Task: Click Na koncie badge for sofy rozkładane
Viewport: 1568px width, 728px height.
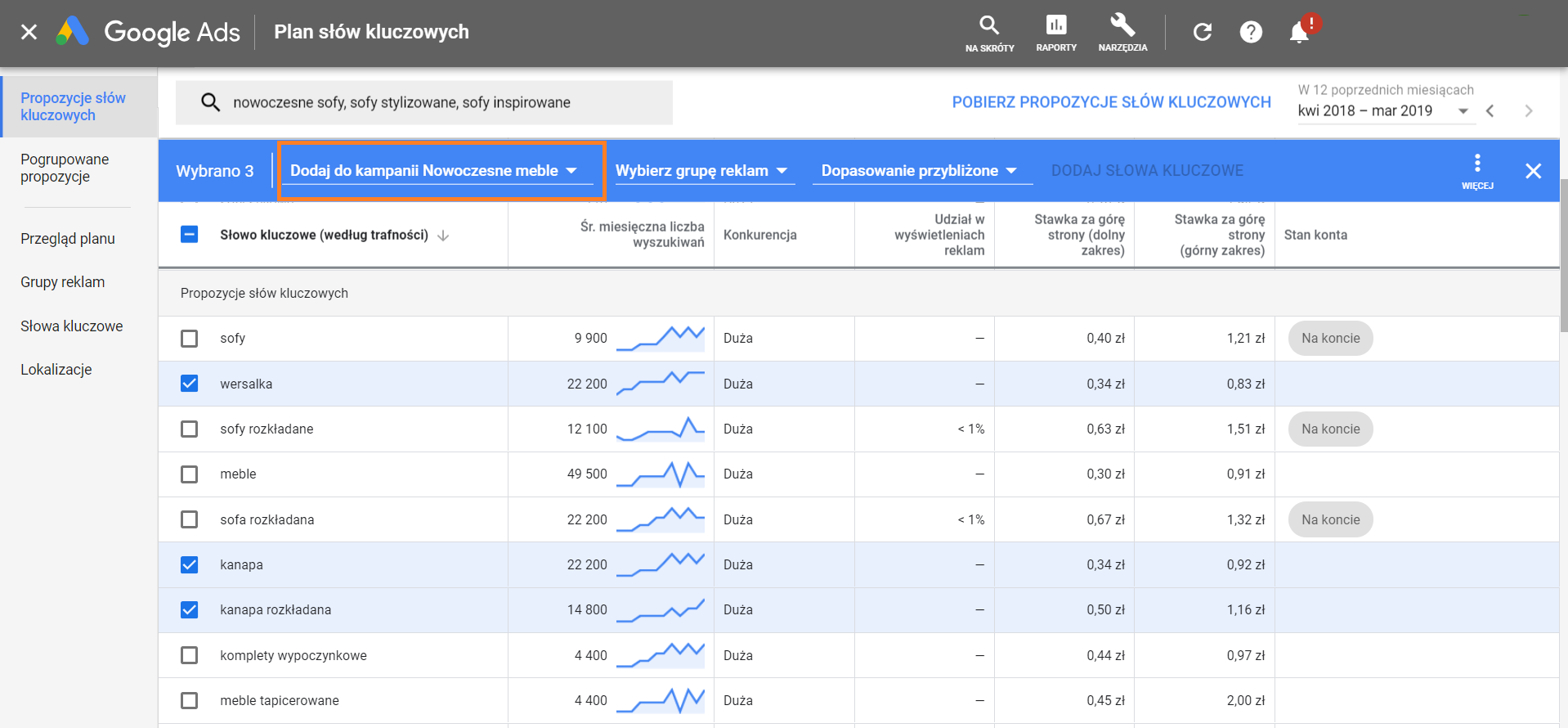Action: (1331, 429)
